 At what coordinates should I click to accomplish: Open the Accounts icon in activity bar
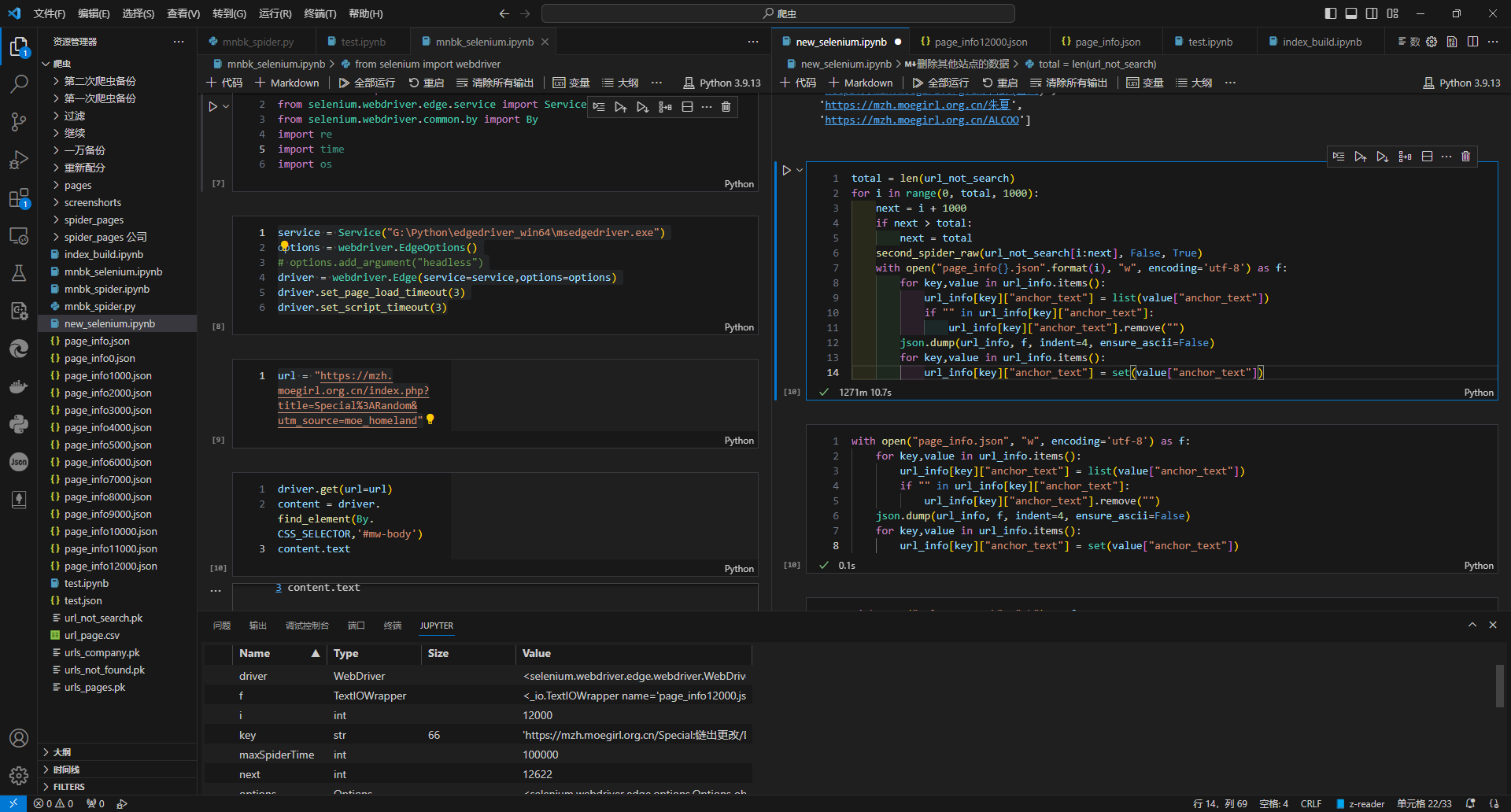coord(19,738)
